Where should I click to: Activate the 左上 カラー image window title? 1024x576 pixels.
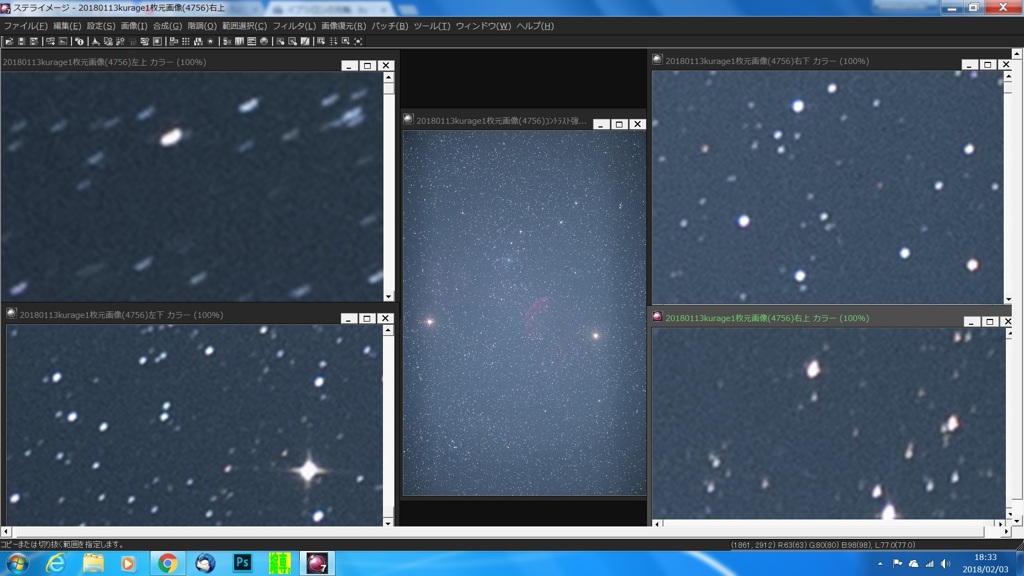coord(104,62)
